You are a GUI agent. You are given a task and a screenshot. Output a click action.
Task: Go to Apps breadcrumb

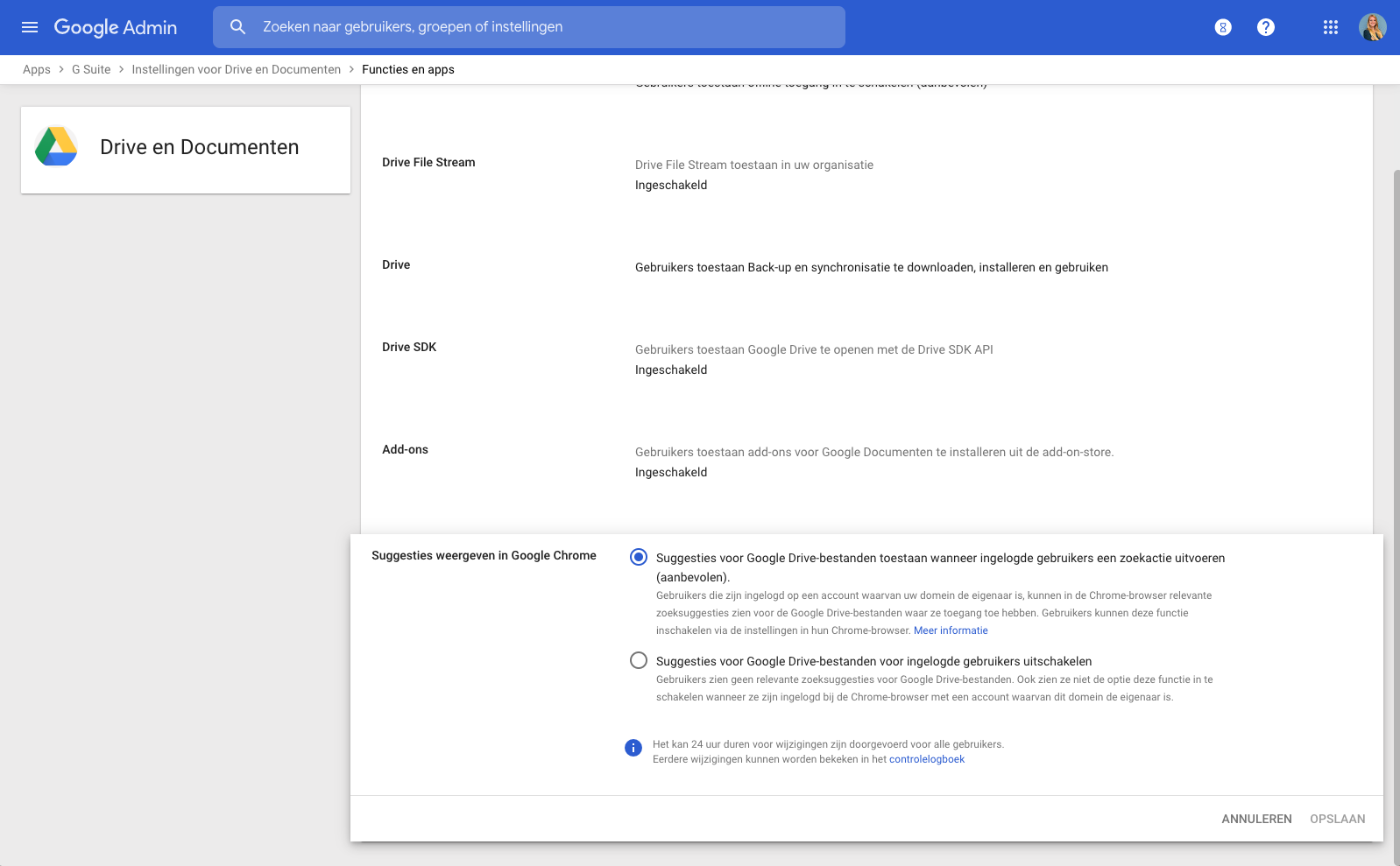point(37,69)
